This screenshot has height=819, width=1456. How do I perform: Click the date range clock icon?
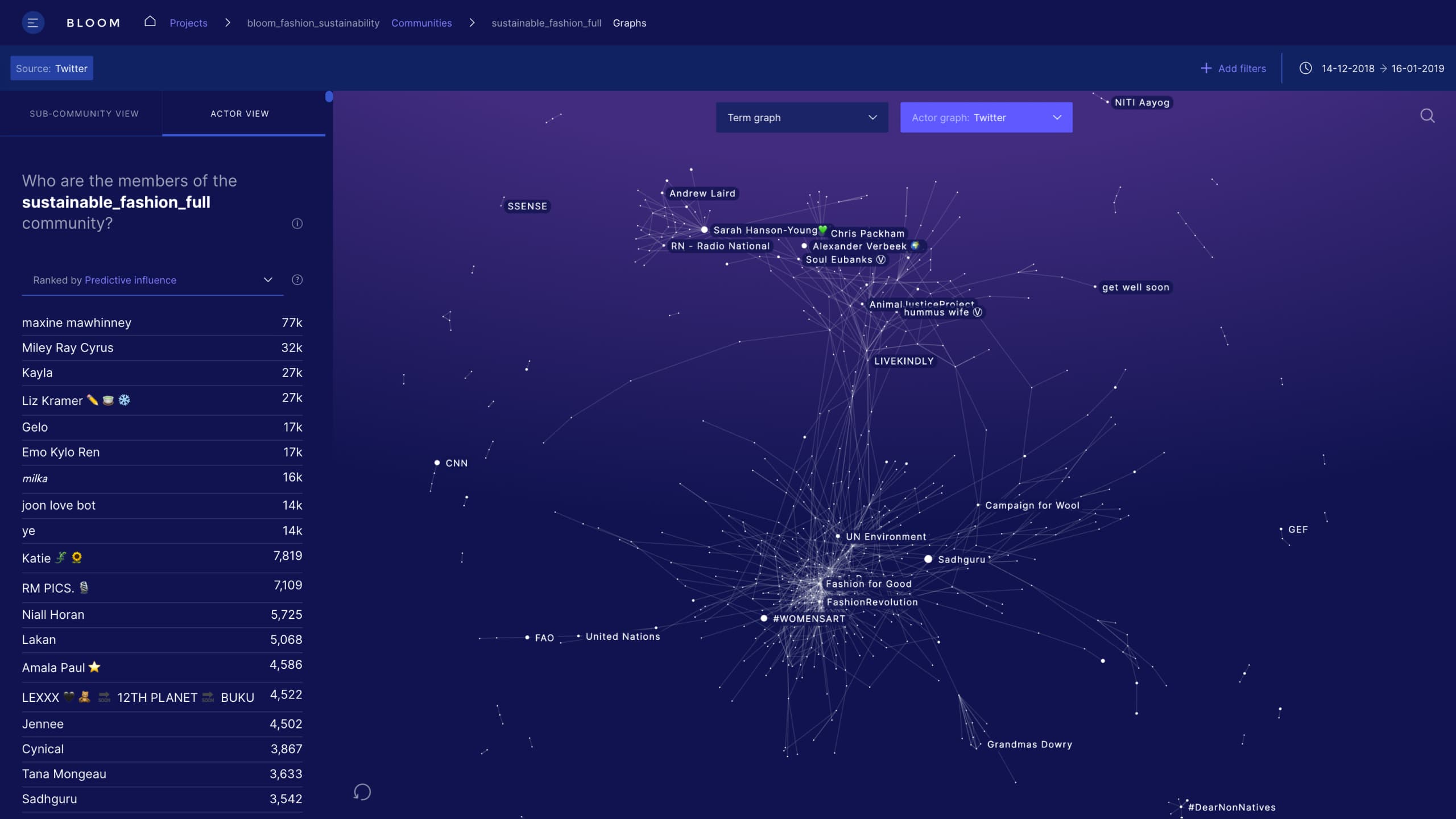point(1306,68)
